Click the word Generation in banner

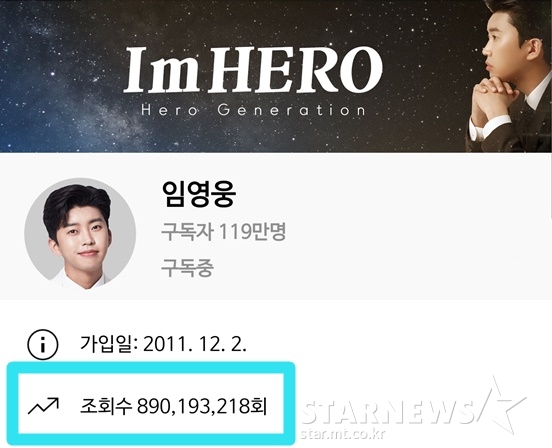[x=291, y=110]
